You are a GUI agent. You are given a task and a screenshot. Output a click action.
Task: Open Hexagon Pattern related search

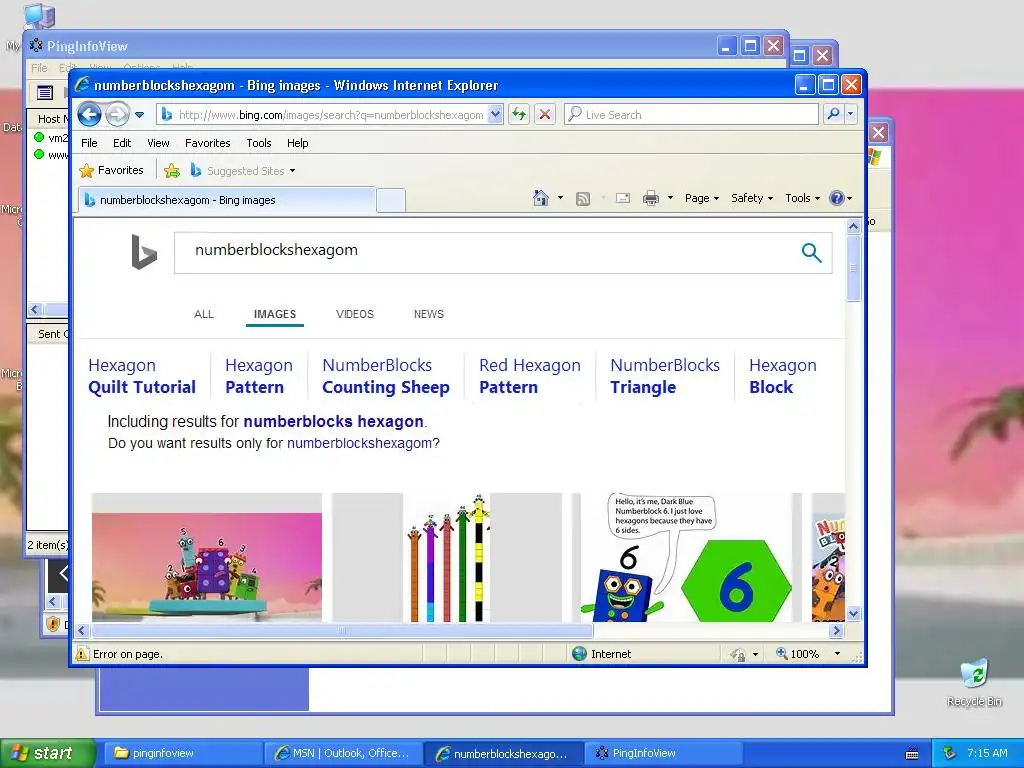pos(259,376)
